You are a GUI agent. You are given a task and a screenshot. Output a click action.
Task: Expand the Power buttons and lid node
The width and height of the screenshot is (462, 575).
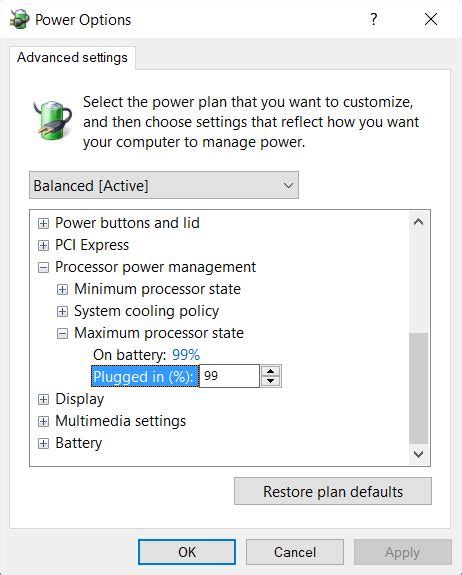(43, 223)
